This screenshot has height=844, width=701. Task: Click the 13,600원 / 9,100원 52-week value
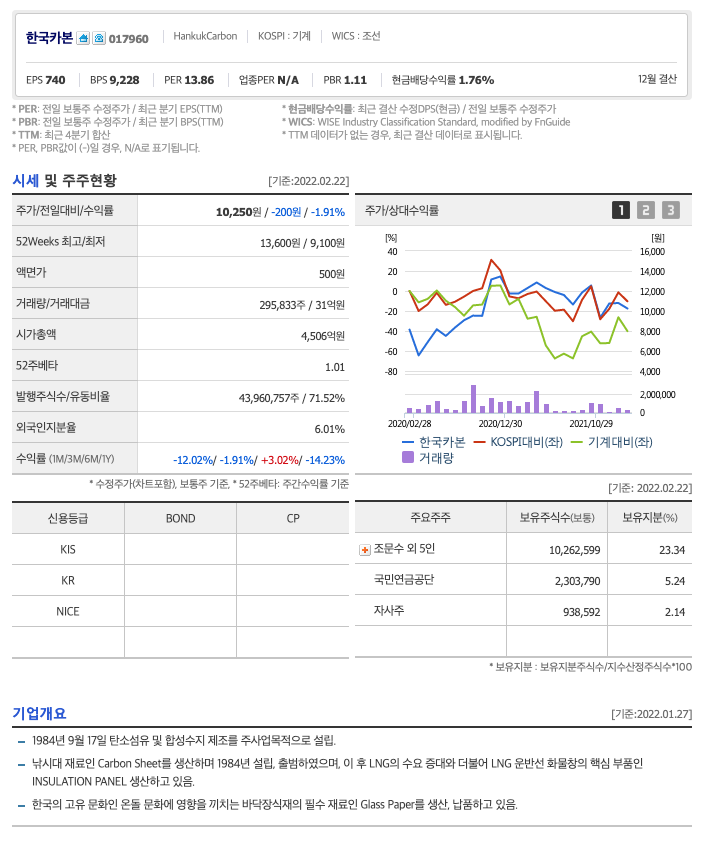[x=302, y=243]
